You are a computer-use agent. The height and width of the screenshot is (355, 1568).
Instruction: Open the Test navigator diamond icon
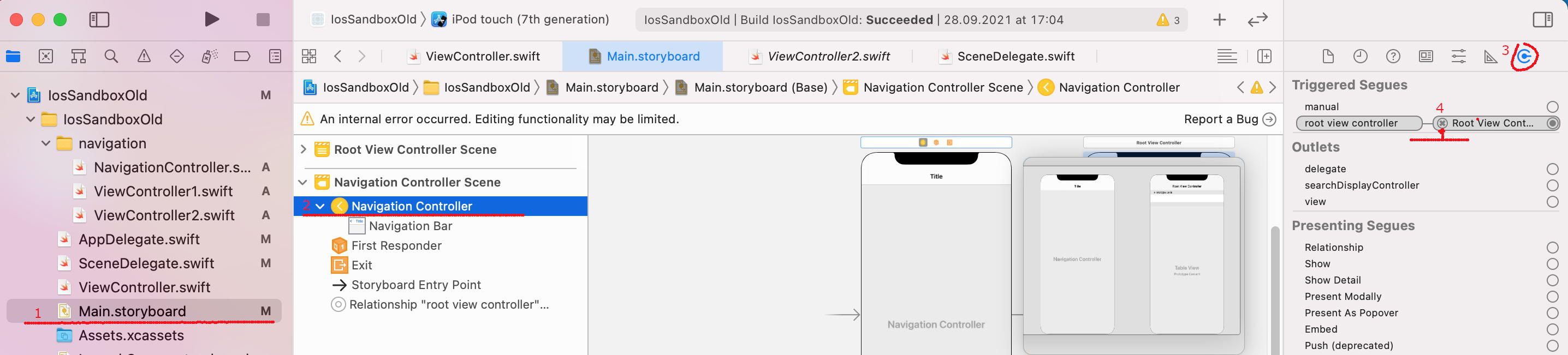(x=177, y=57)
